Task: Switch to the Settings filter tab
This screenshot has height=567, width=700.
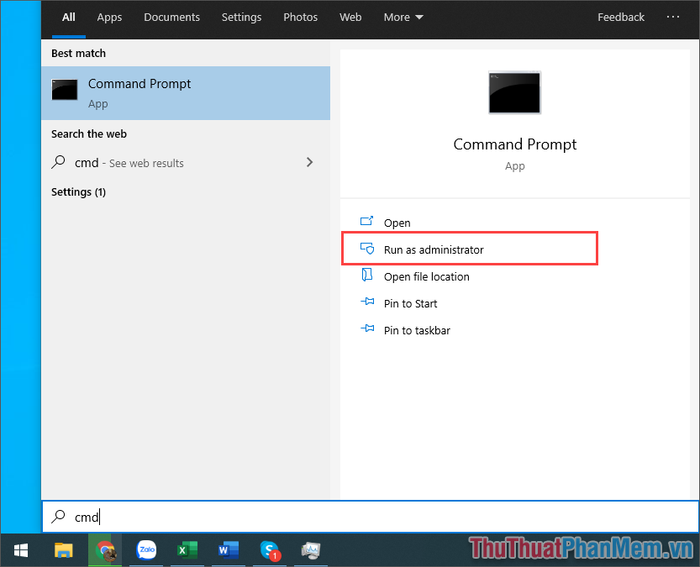Action: pos(242,17)
